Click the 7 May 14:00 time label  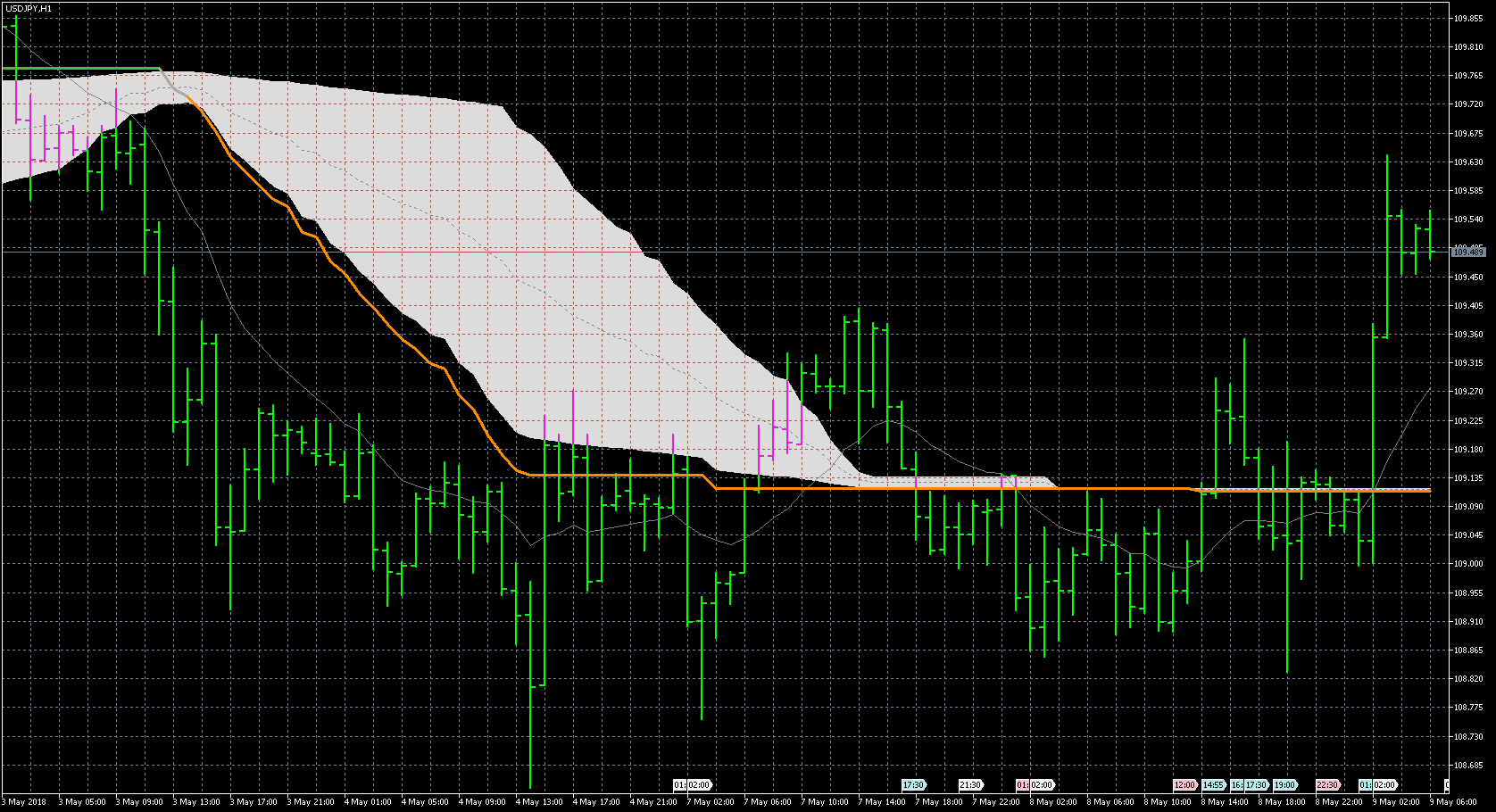(x=882, y=802)
